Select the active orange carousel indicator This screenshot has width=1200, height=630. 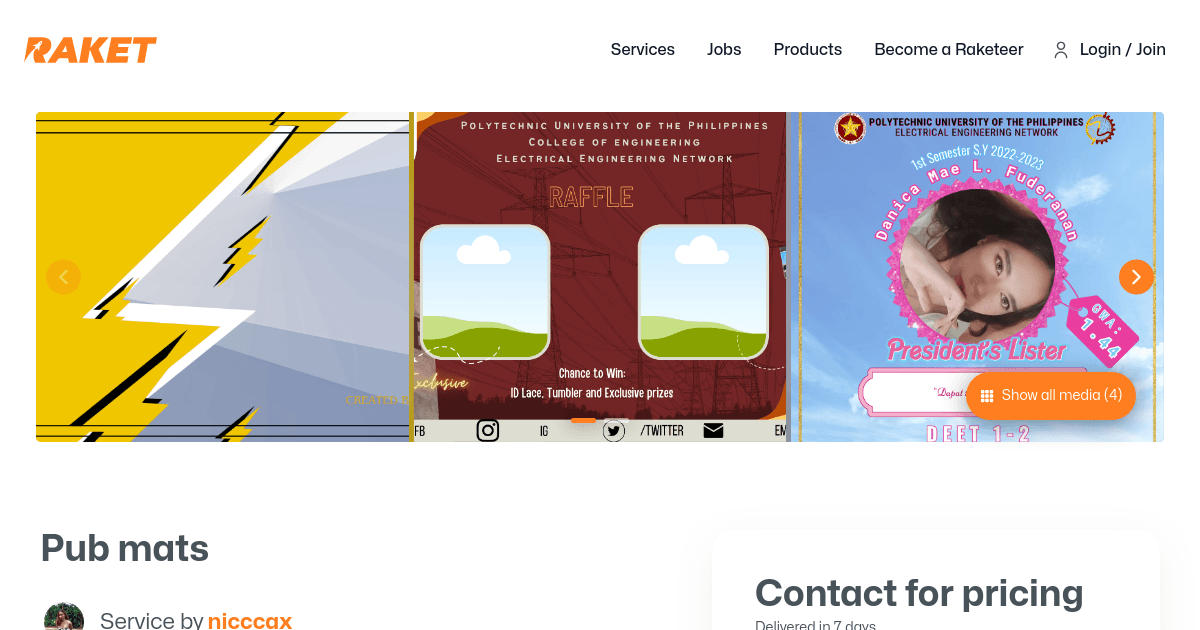[583, 421]
